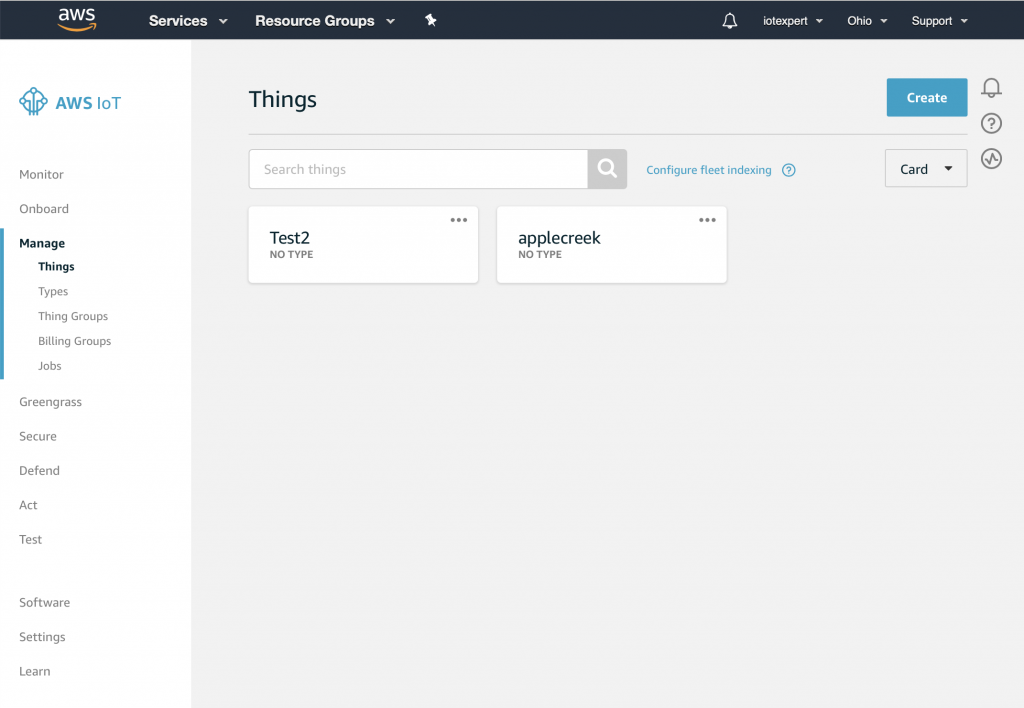
Task: Go to Onboard in the sidebar
Action: 44,209
